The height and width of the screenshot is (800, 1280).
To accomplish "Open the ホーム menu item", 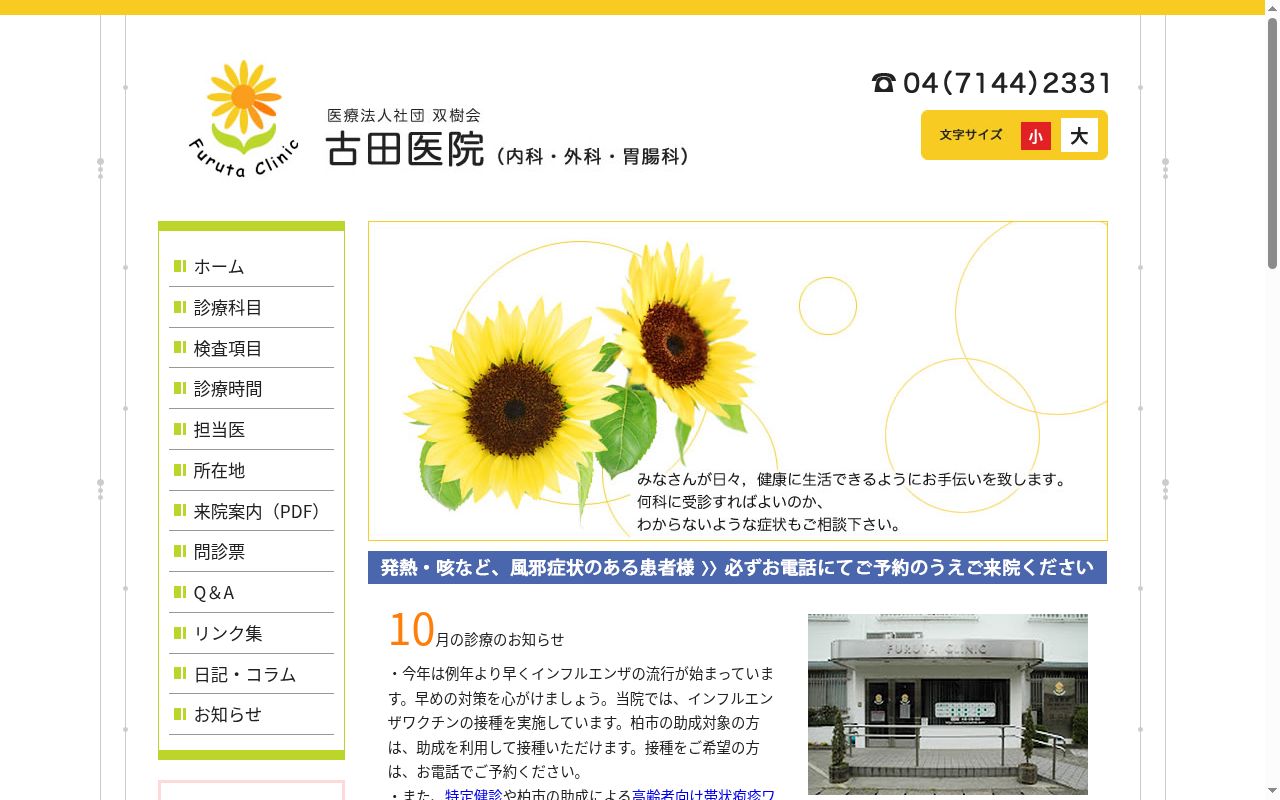I will (x=251, y=266).
